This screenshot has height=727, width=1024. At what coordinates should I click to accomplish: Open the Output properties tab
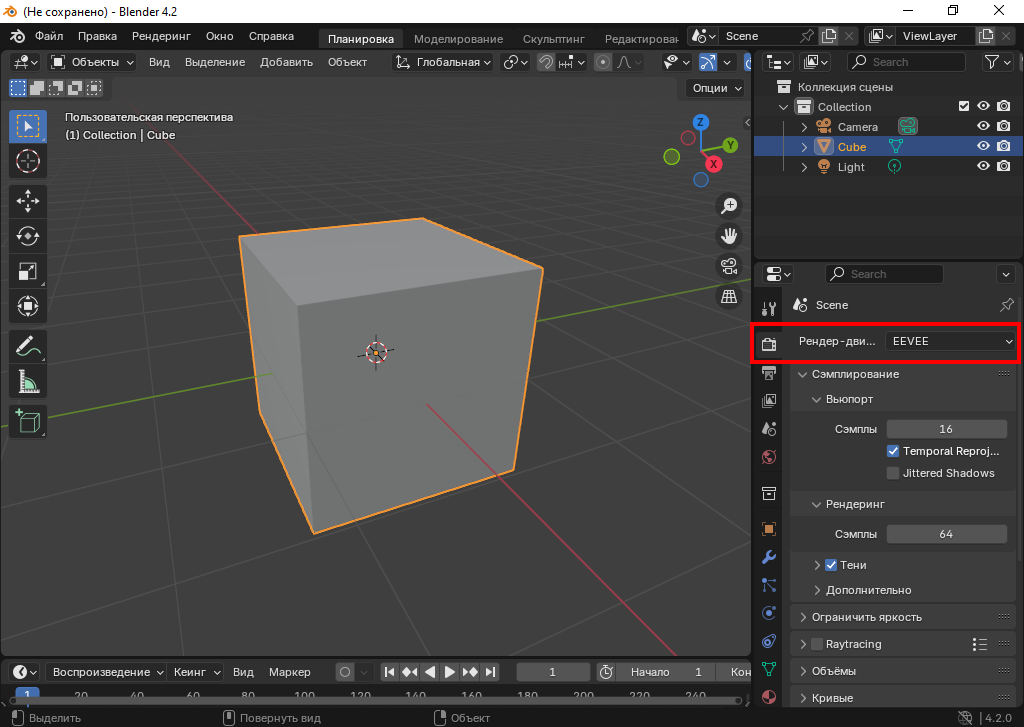tap(769, 373)
